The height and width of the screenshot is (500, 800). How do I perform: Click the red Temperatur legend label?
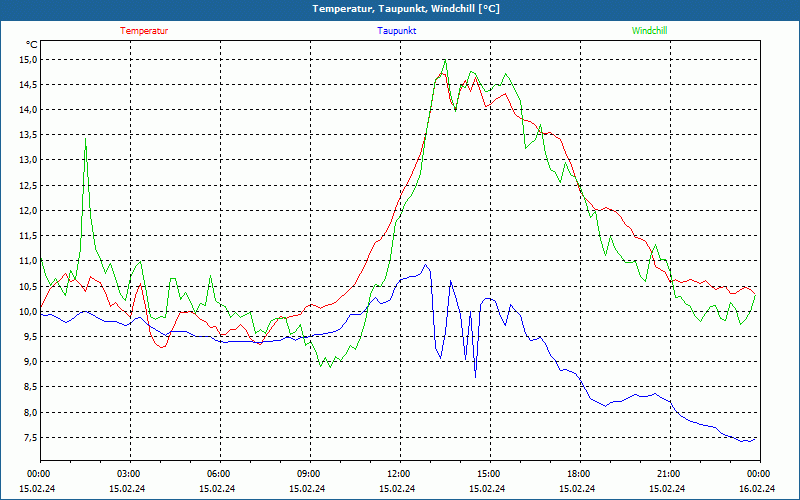point(144,31)
